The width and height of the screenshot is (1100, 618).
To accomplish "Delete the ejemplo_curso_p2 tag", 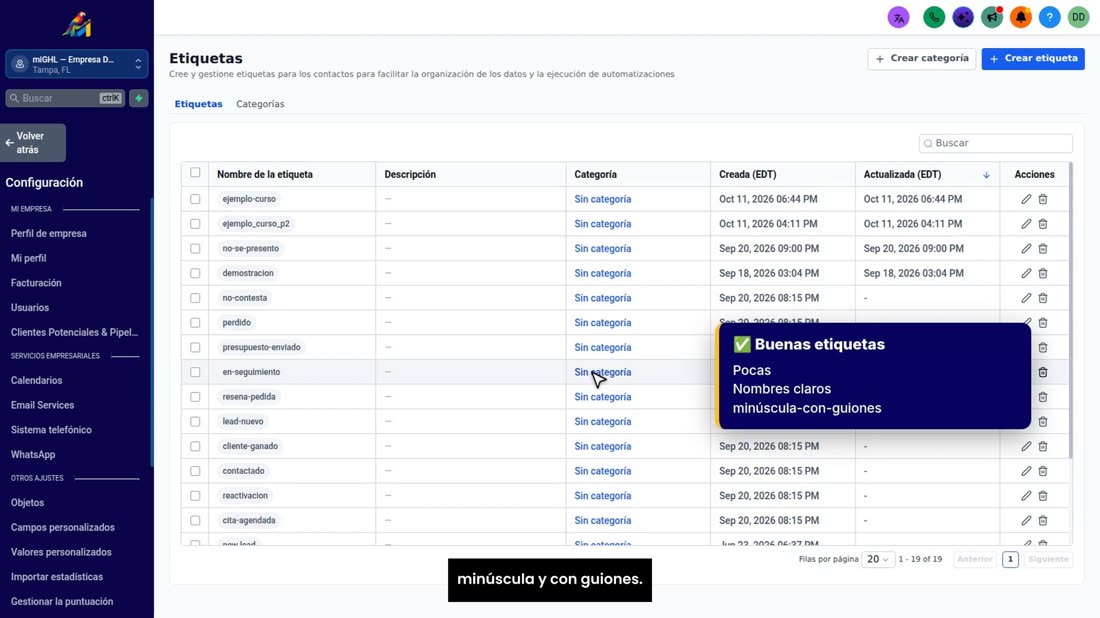I will coord(1043,224).
